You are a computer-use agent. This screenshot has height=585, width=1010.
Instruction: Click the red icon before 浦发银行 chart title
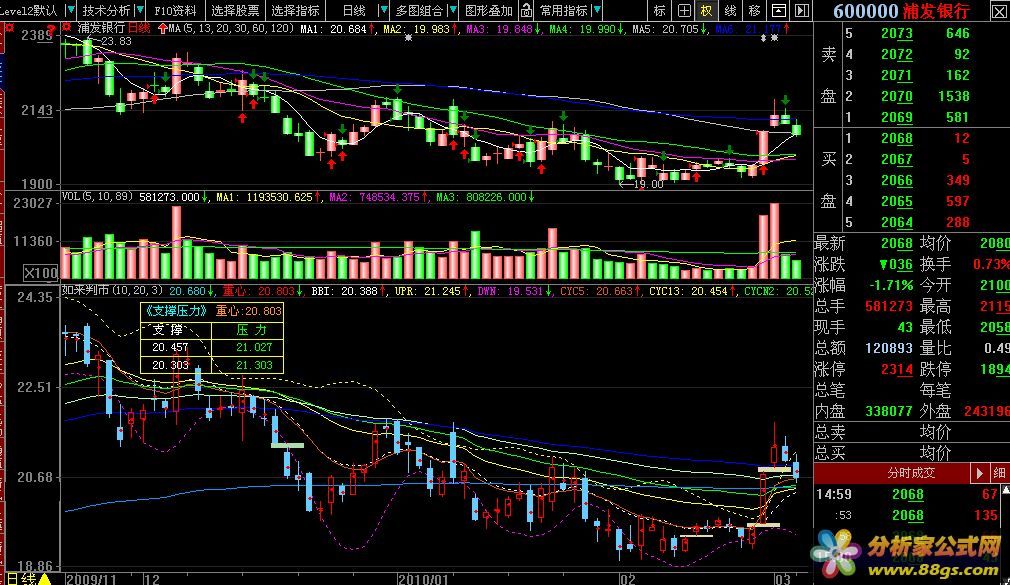point(67,28)
